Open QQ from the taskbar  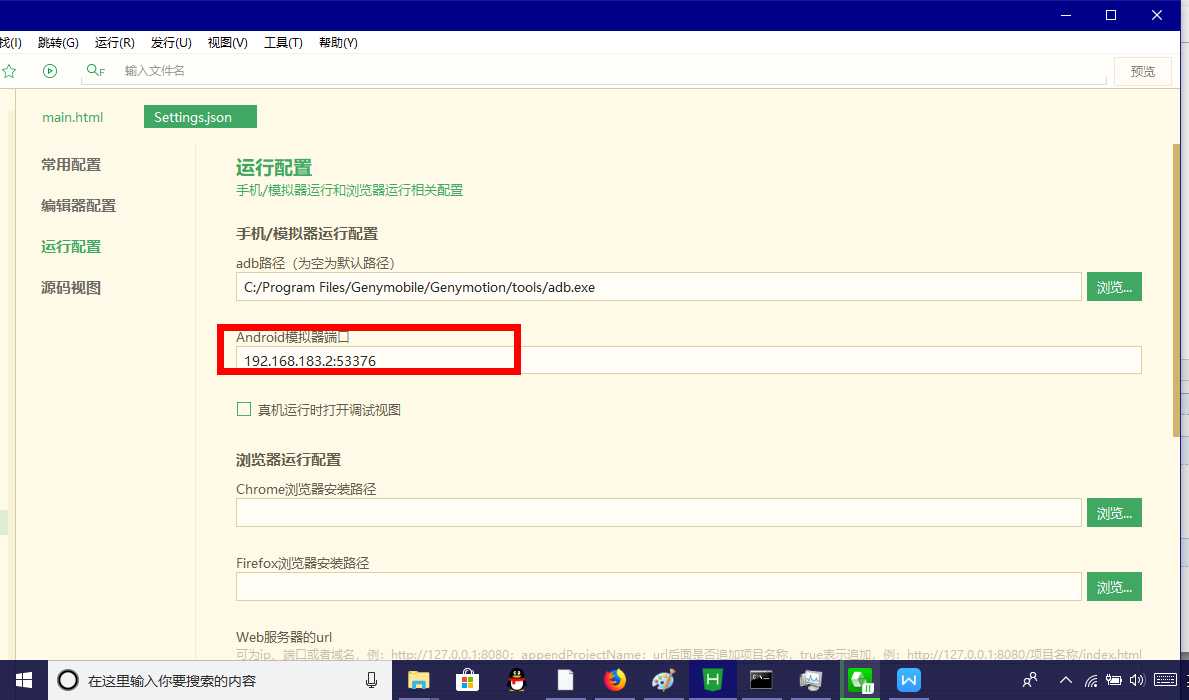(x=516, y=681)
